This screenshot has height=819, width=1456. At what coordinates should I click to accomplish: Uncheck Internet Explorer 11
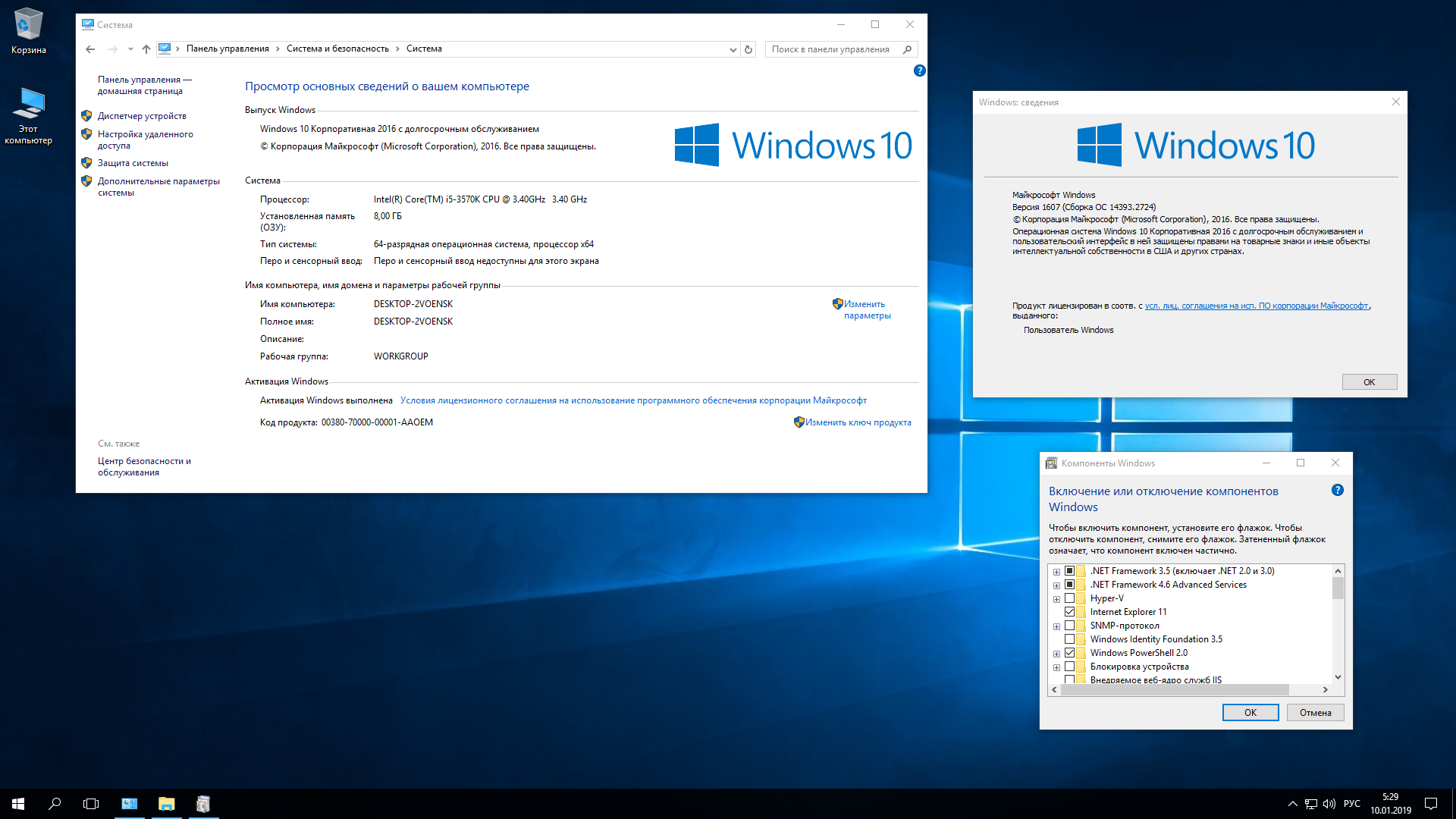coord(1069,612)
